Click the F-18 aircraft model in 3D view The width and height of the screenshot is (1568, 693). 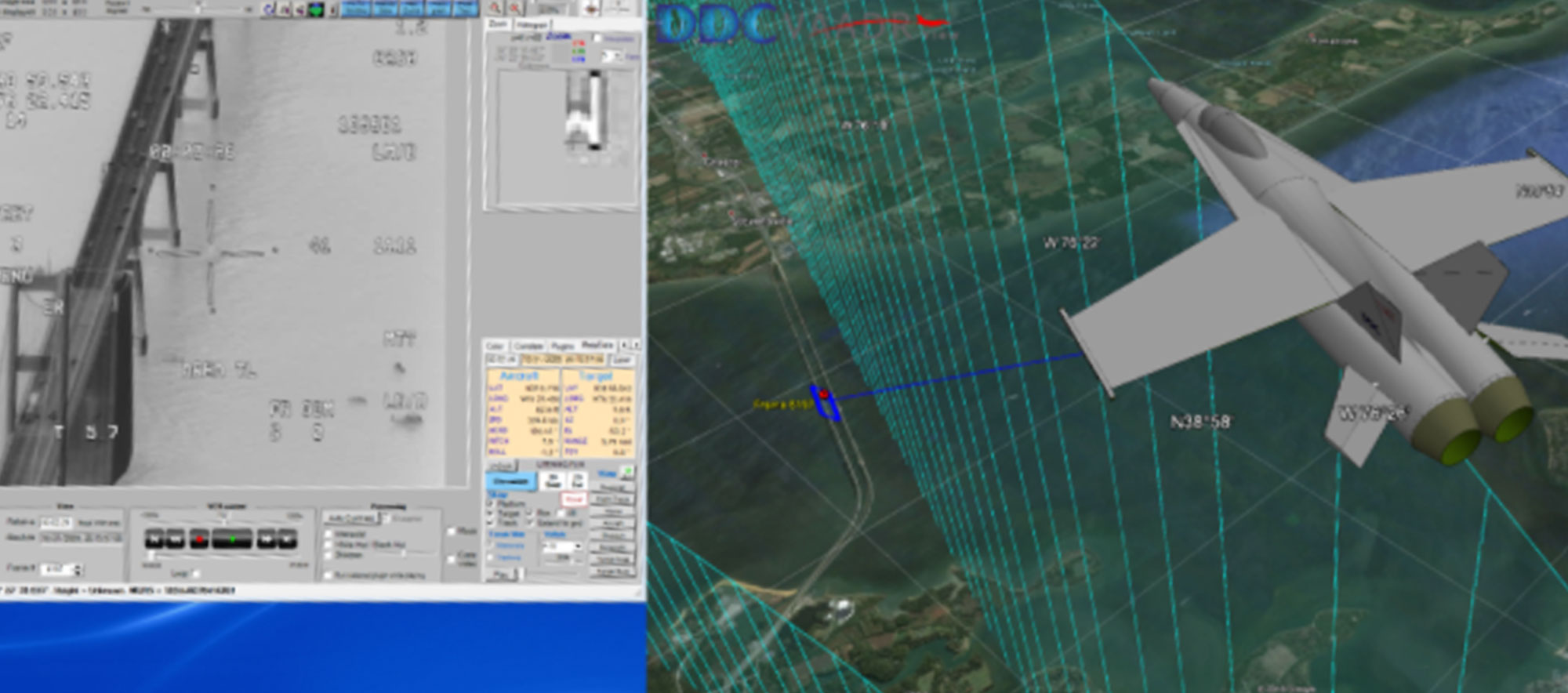point(1294,259)
